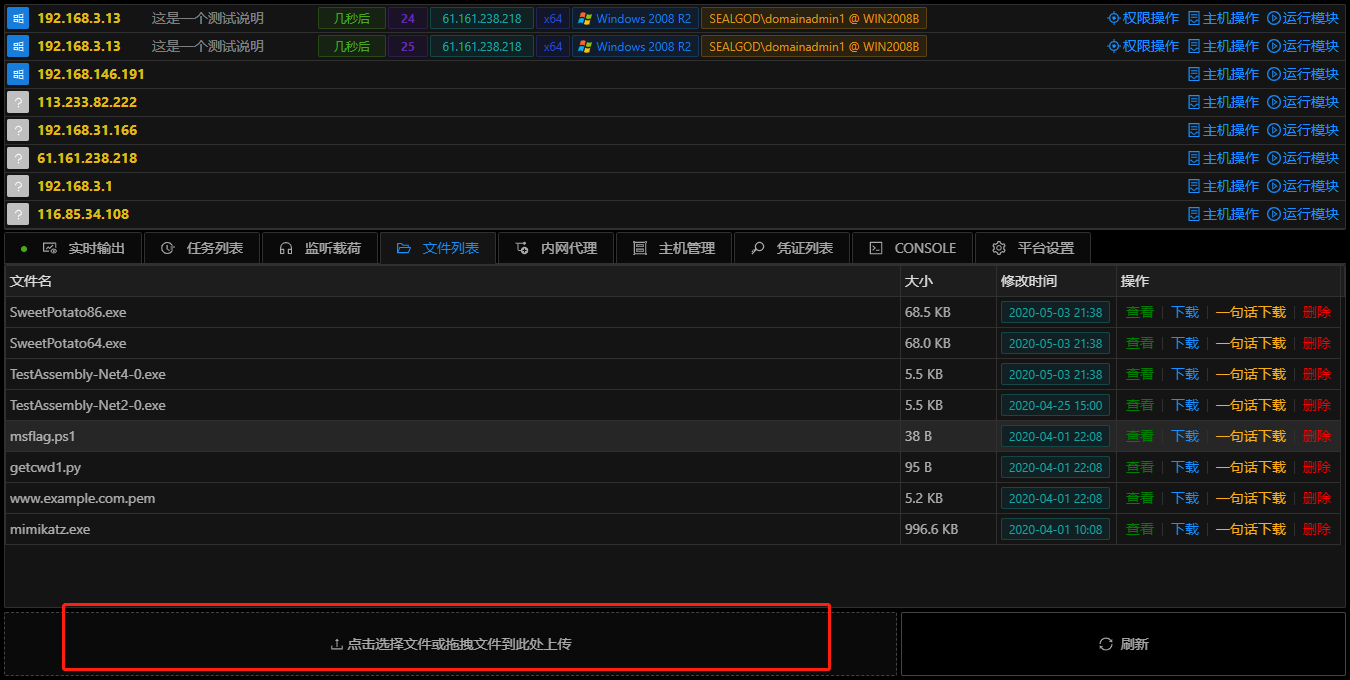Click 一句话下载 for msflag.ps1
This screenshot has width=1350, height=680.
coord(1251,436)
